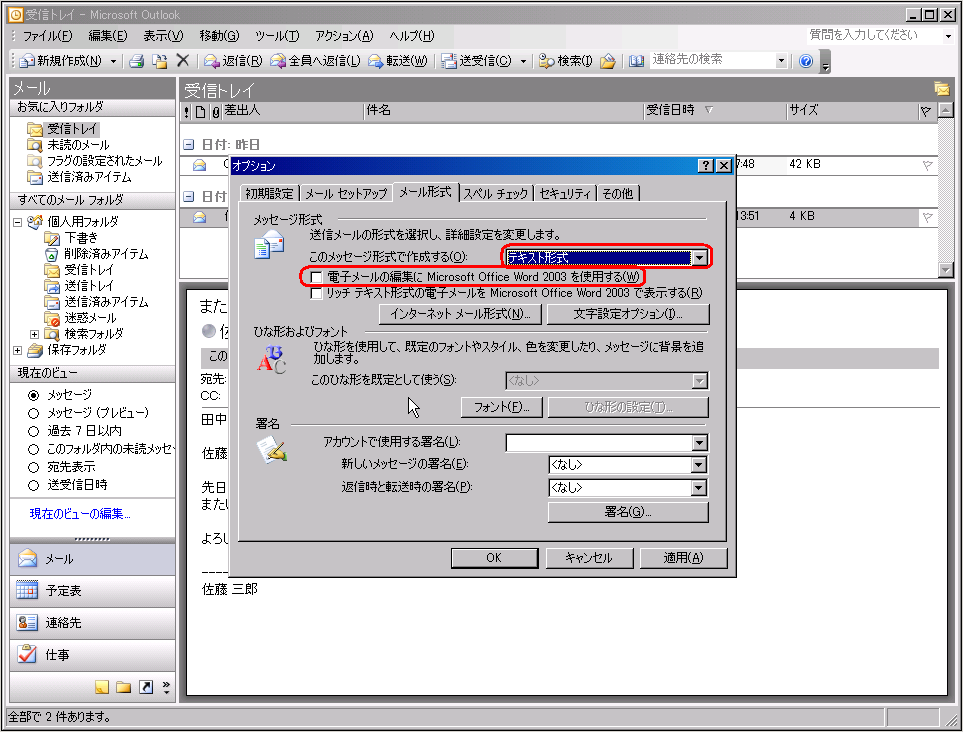Click the Forward (転送) toolbar button
Viewport: 963px width, 732px height.
click(397, 61)
